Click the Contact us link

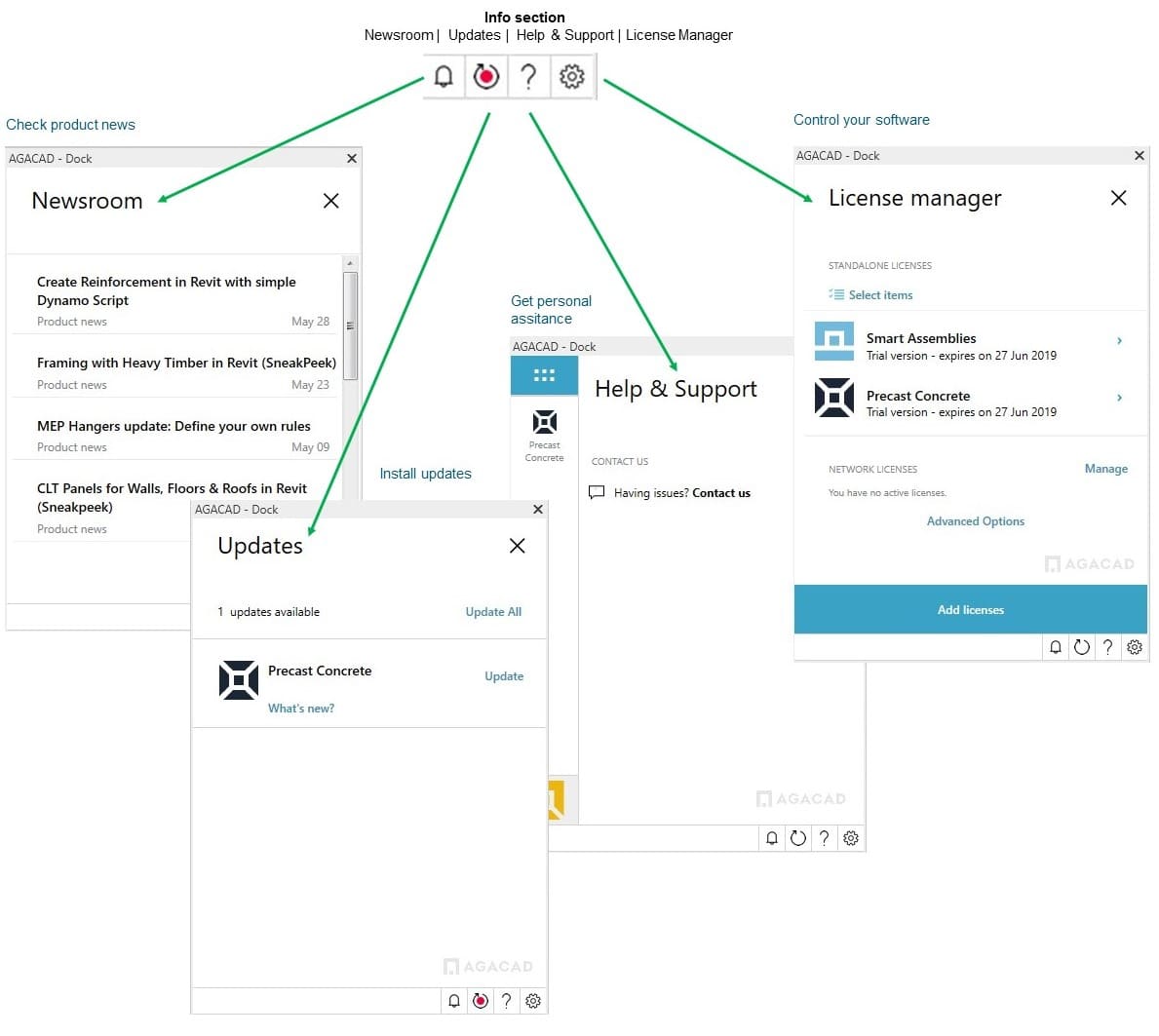coord(721,493)
